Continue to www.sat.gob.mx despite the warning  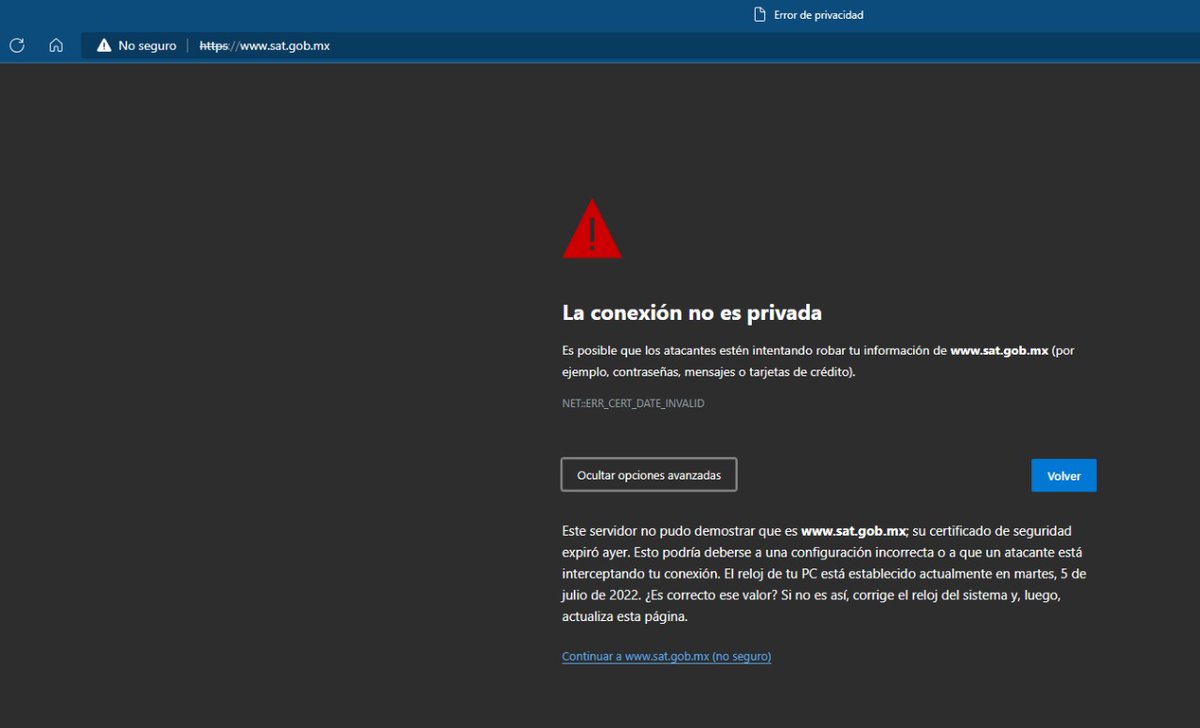tap(666, 656)
